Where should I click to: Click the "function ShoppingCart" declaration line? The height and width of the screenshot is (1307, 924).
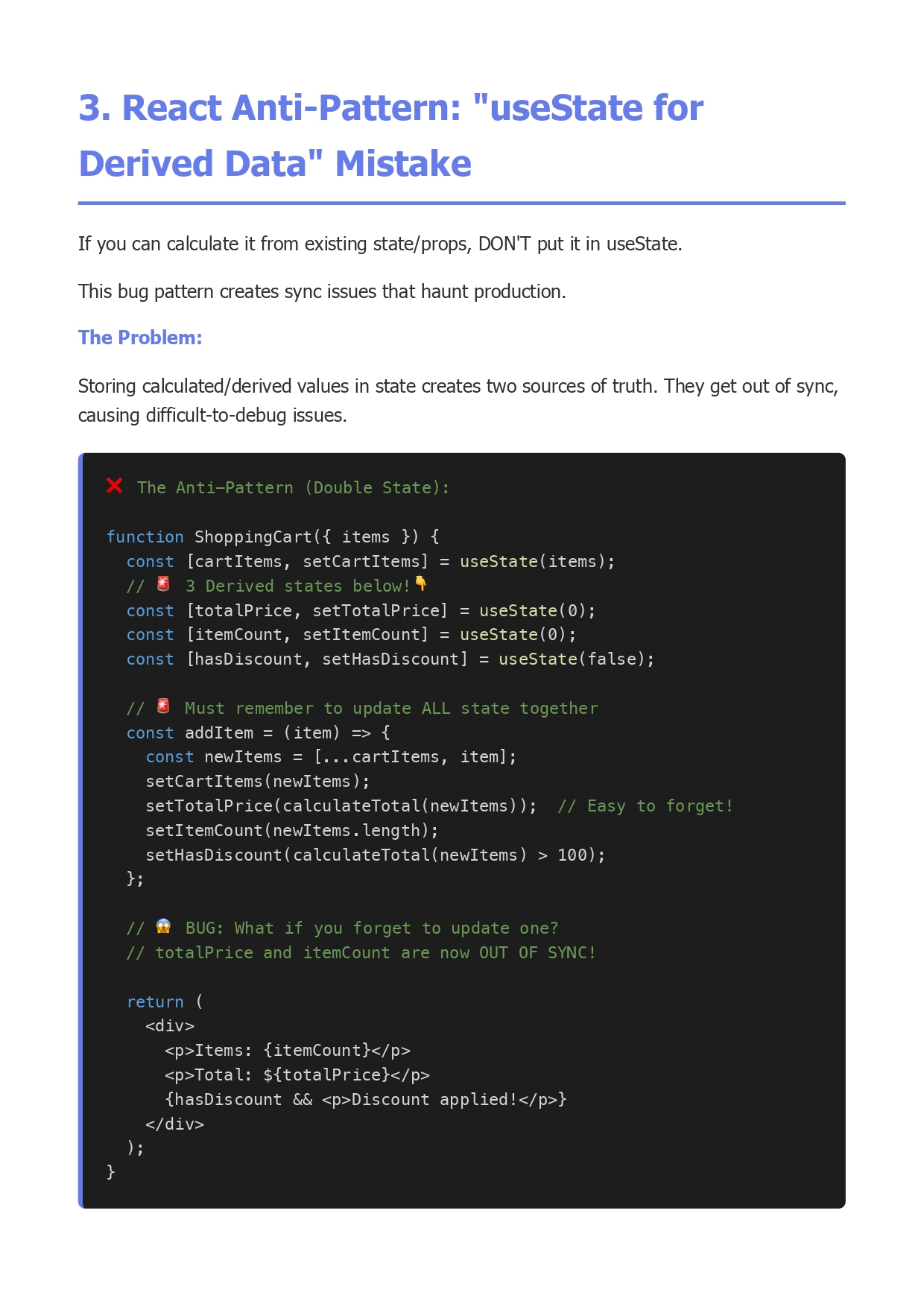pos(273,537)
